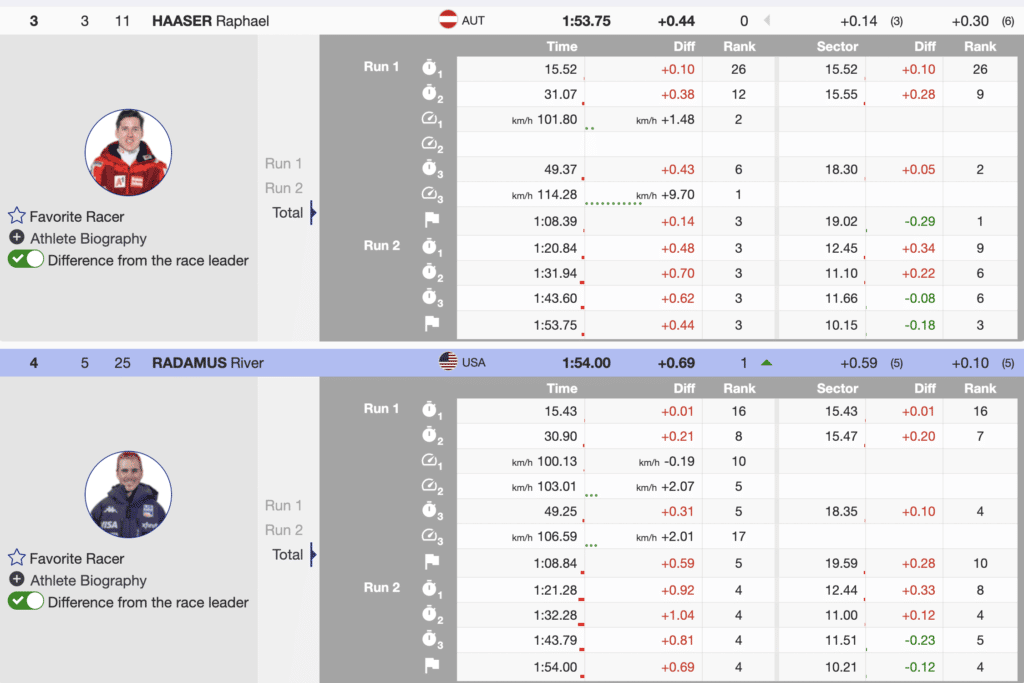Click Haaser's Run 1 third speedometer icon
Viewport: 1024px width, 683px height.
pos(431,195)
